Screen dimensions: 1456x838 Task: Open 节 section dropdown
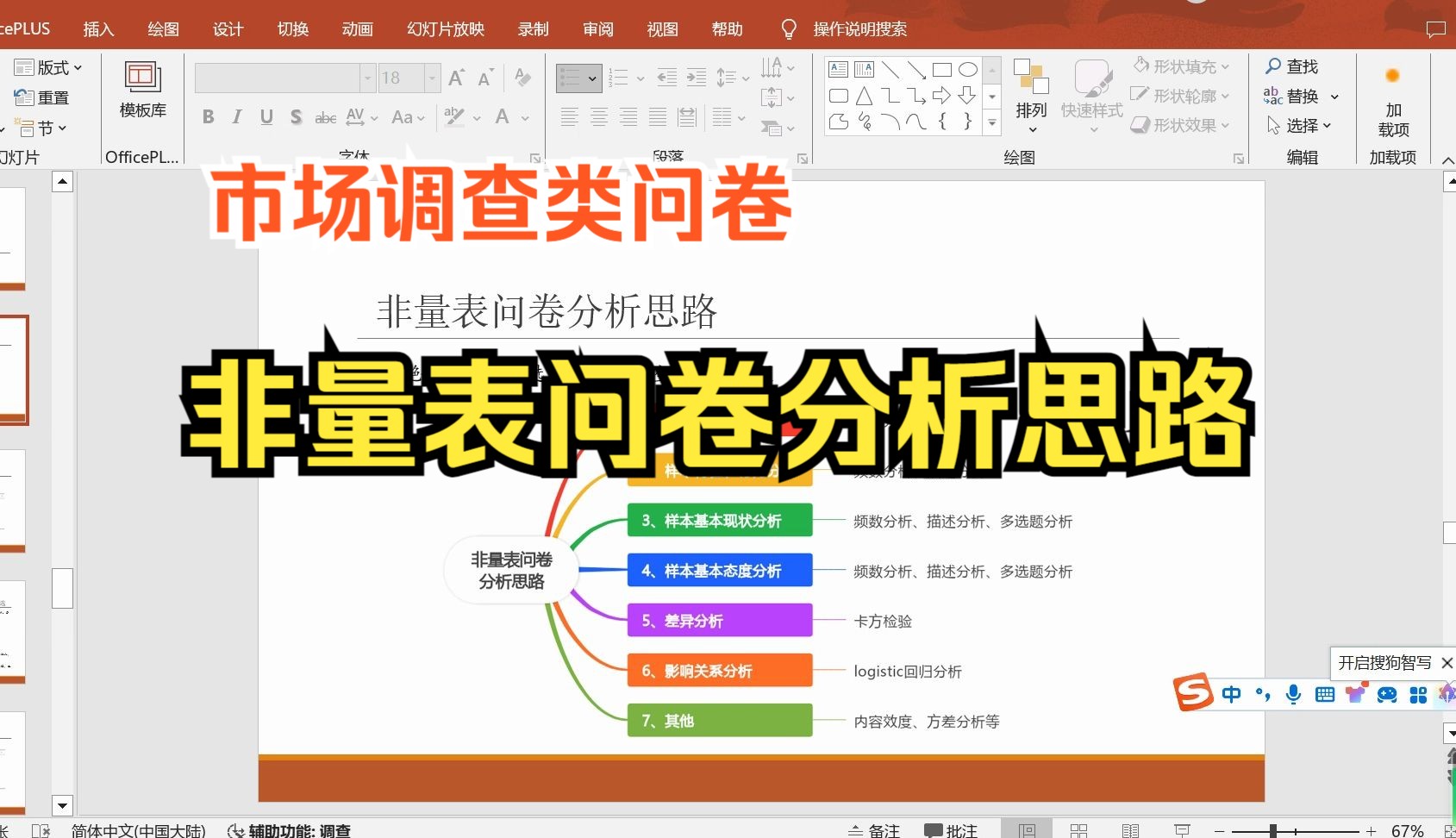pos(40,128)
